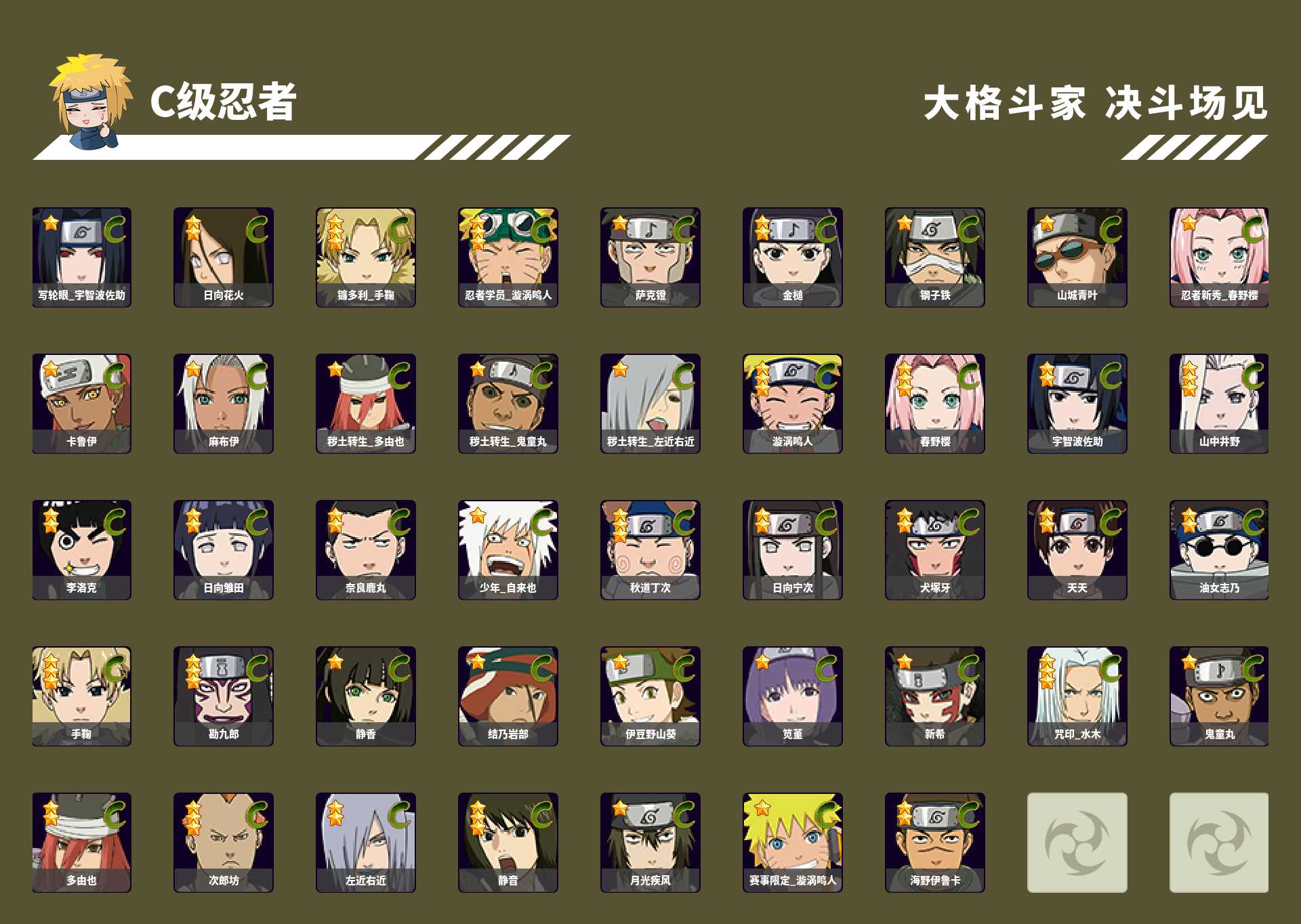Select the 漩涡鸣人 character icon

point(793,404)
